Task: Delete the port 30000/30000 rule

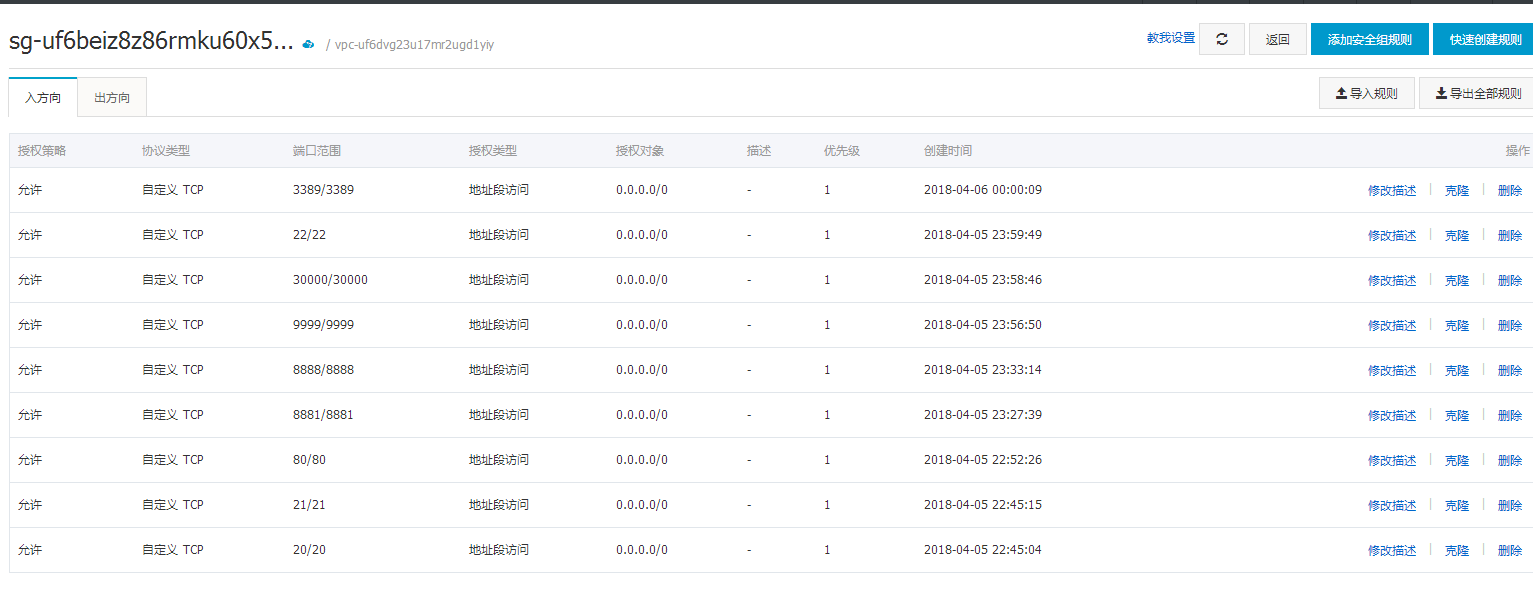Action: coord(1509,281)
